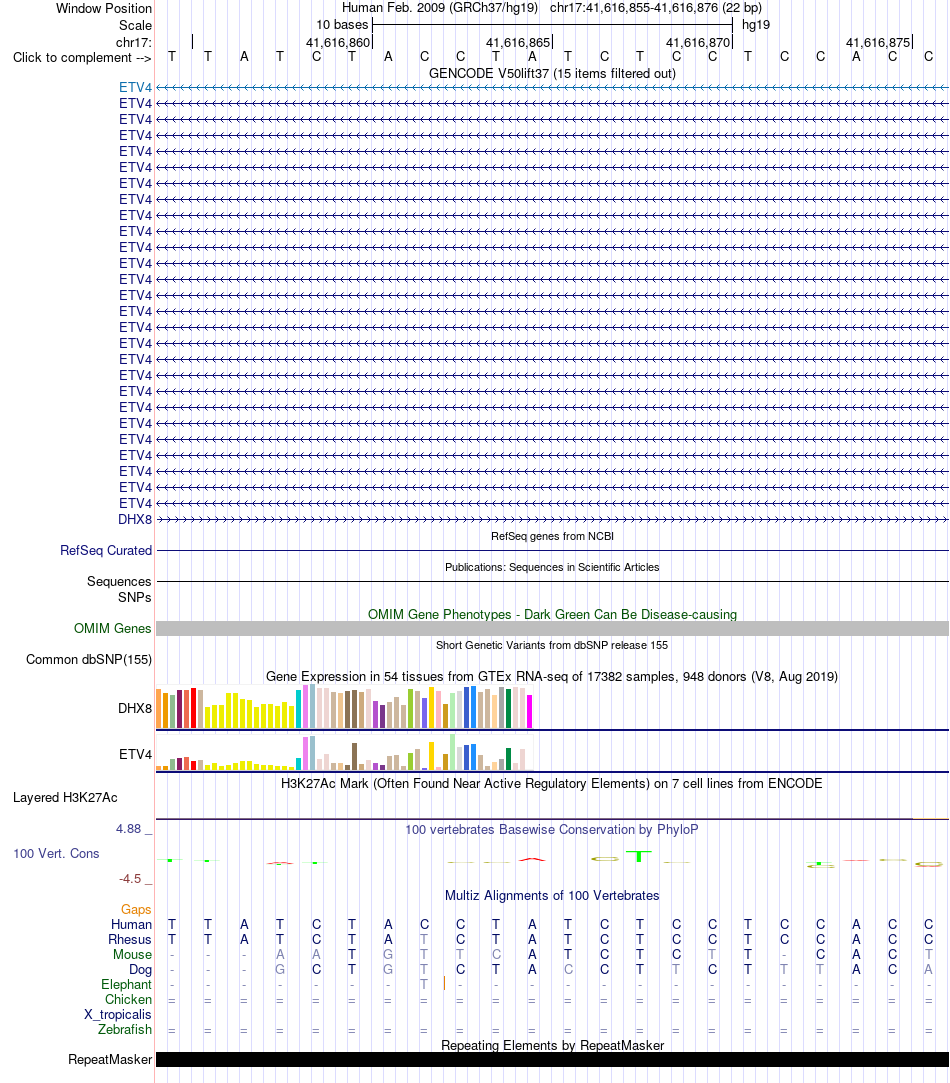Click the 'OMIM Genes' track label
The image size is (950, 1083).
tap(113, 629)
